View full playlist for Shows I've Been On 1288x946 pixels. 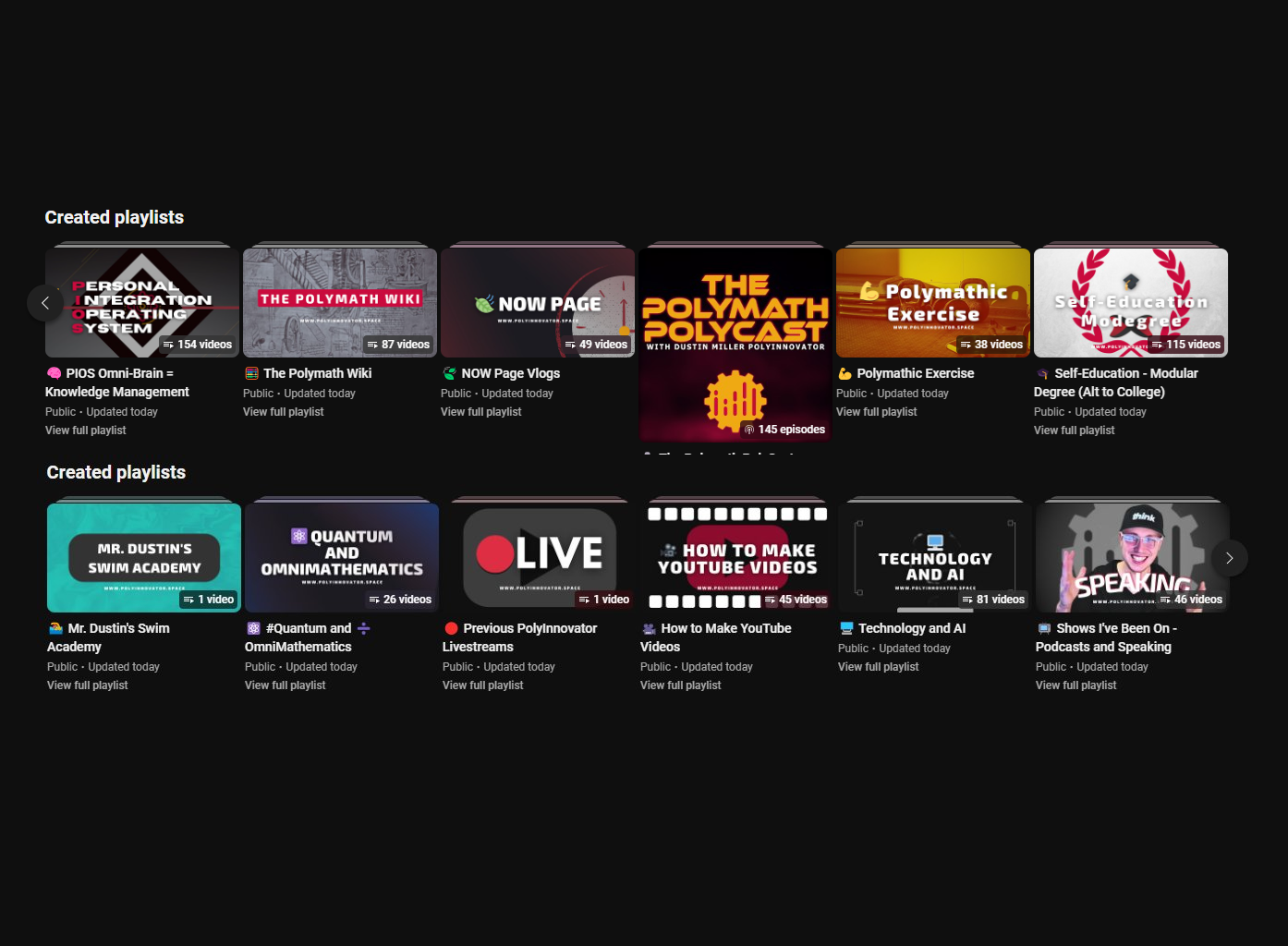coord(1075,685)
